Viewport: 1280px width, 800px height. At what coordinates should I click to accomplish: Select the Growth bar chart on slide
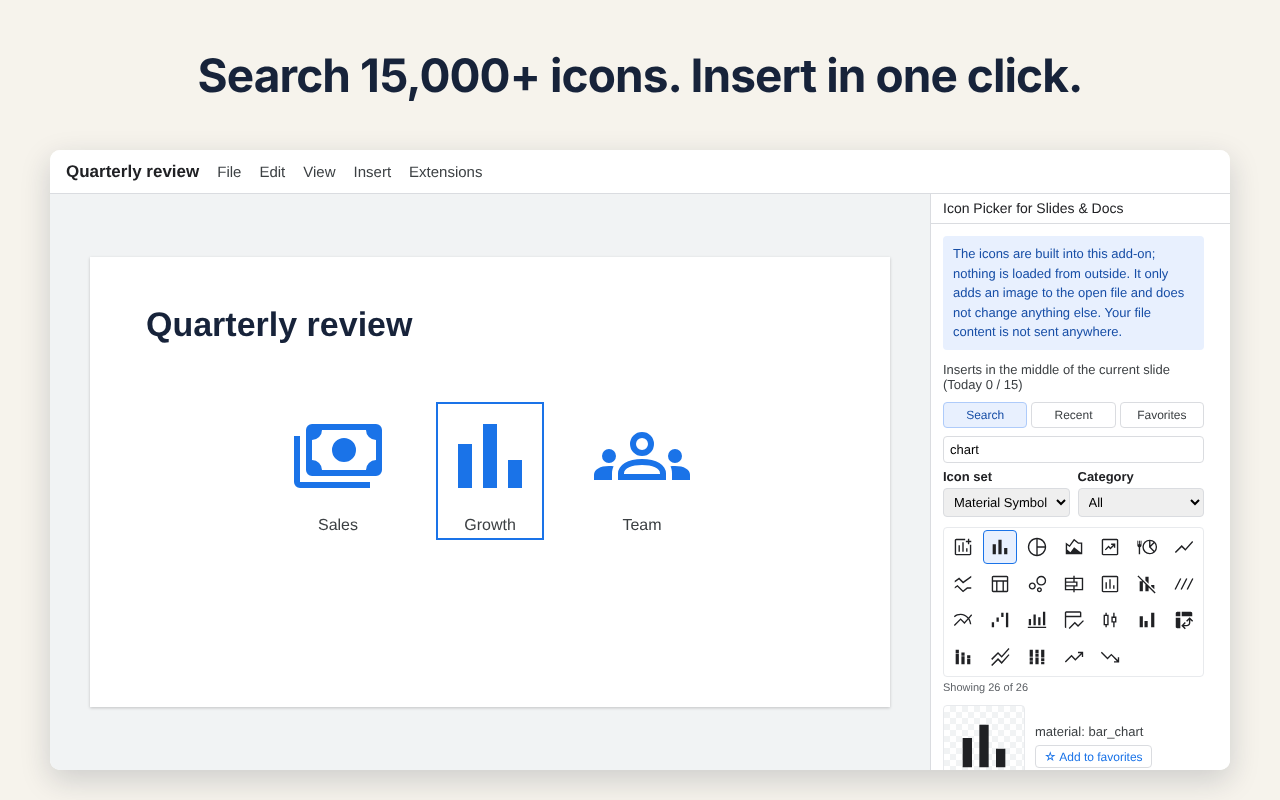(x=490, y=471)
